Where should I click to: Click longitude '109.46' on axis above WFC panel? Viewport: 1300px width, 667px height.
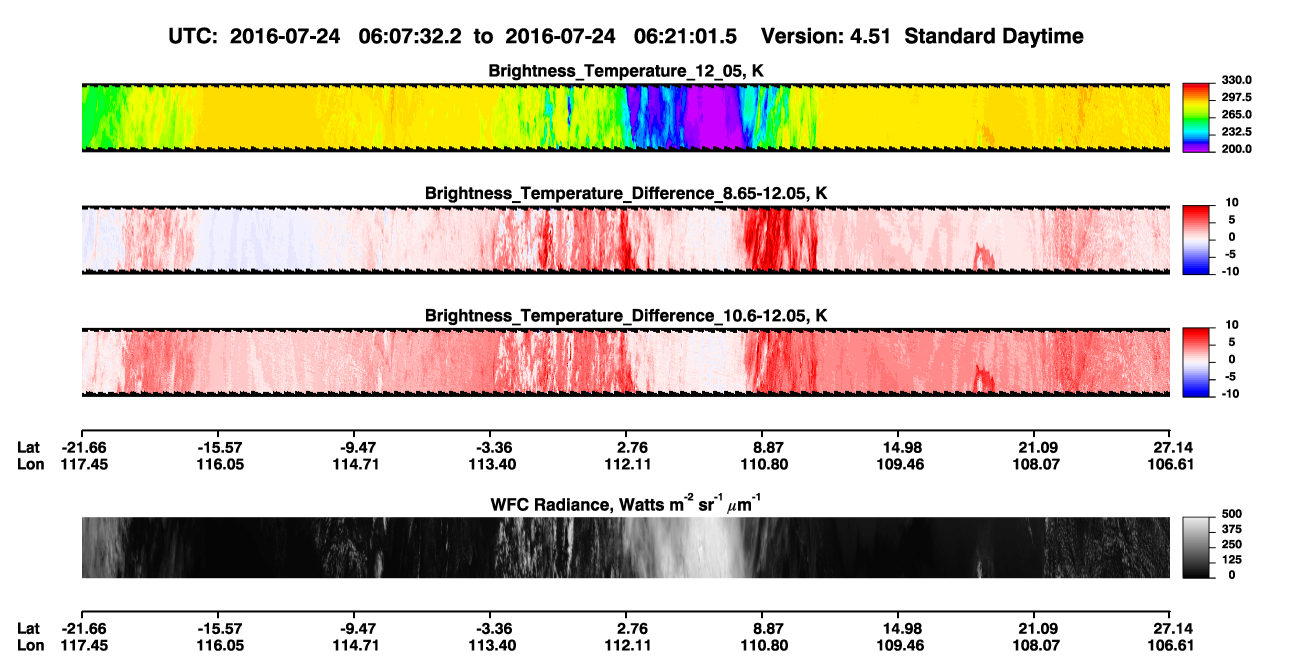point(900,464)
